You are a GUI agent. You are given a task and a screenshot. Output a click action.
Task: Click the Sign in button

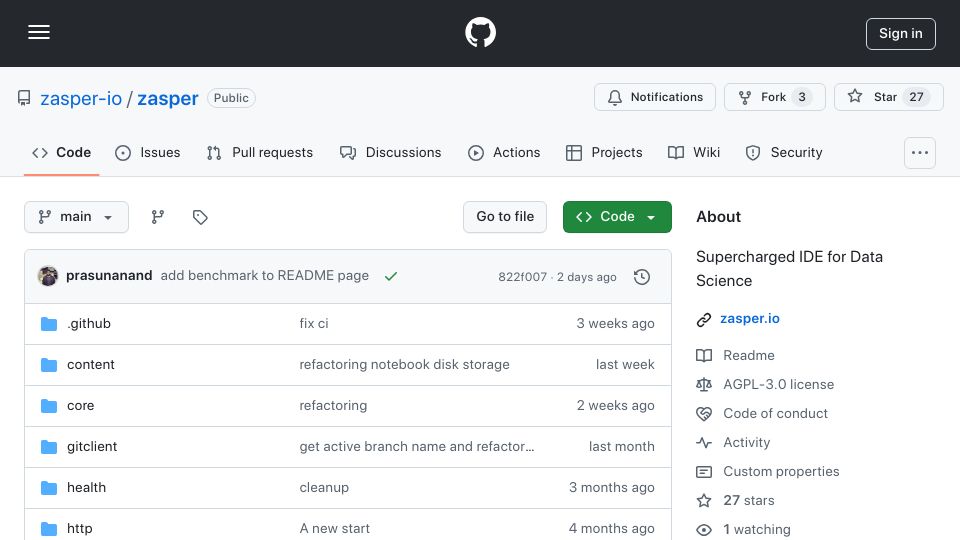pos(901,34)
